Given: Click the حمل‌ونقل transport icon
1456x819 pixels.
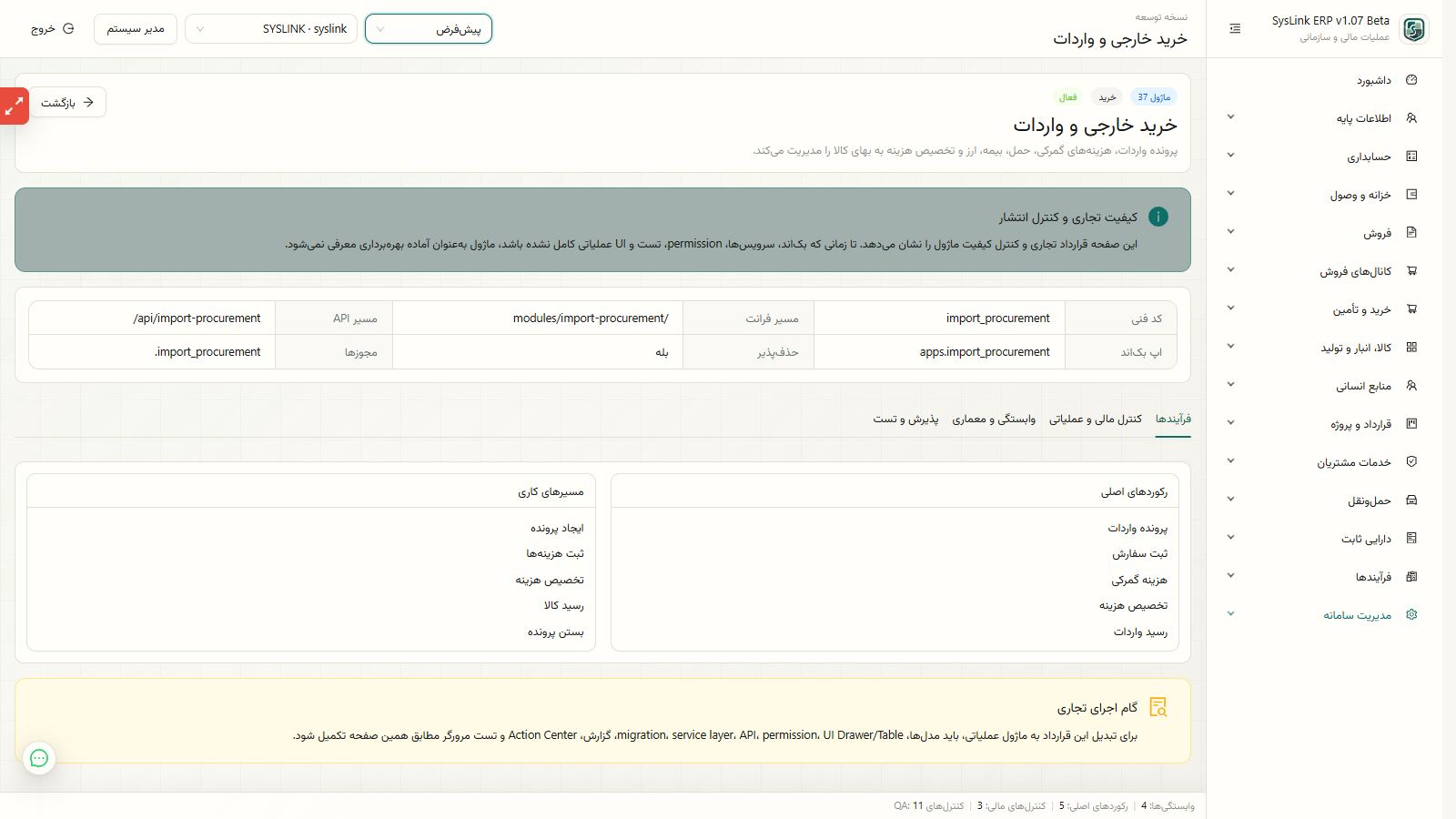Looking at the screenshot, I should click(x=1411, y=500).
